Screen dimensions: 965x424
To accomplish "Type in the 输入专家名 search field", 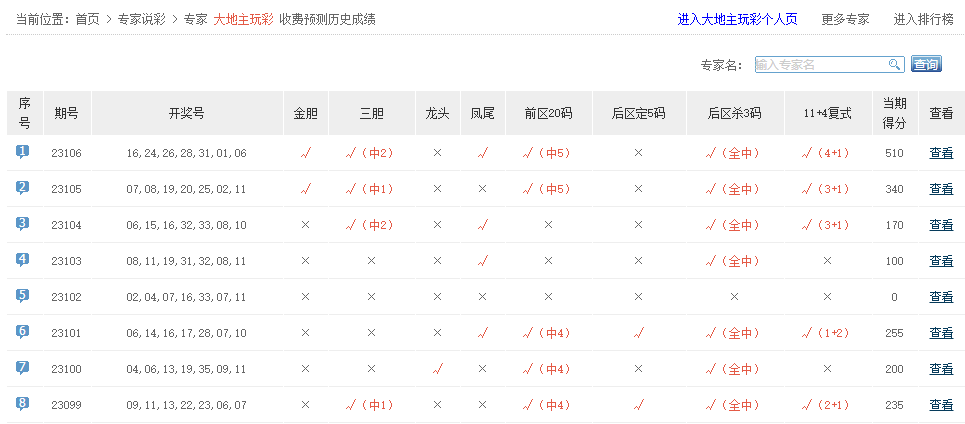I will click(x=820, y=65).
